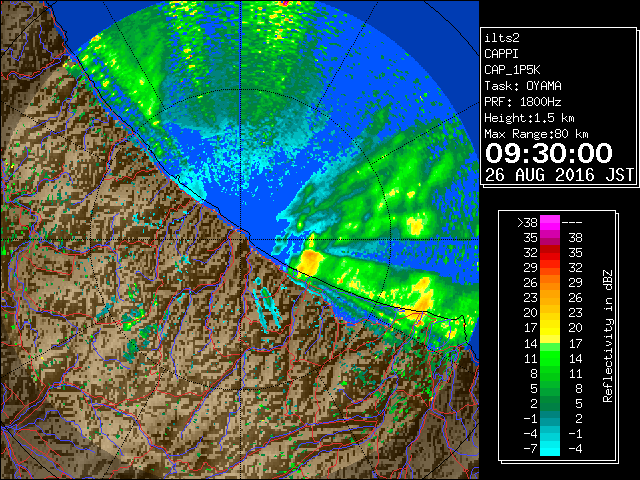Viewport: 640px width, 480px height.
Task: Select the 'PRF: 1800Hz' line
Action: (x=523, y=102)
